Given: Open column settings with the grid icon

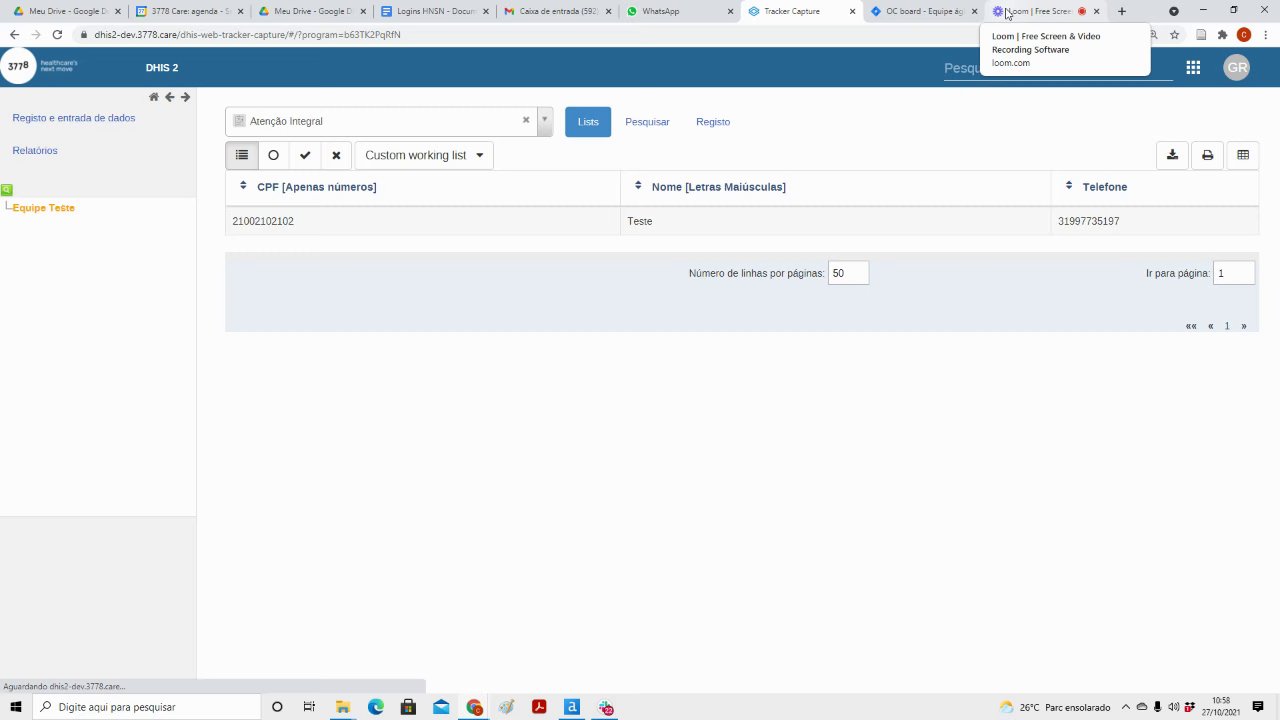Looking at the screenshot, I should [x=1243, y=155].
